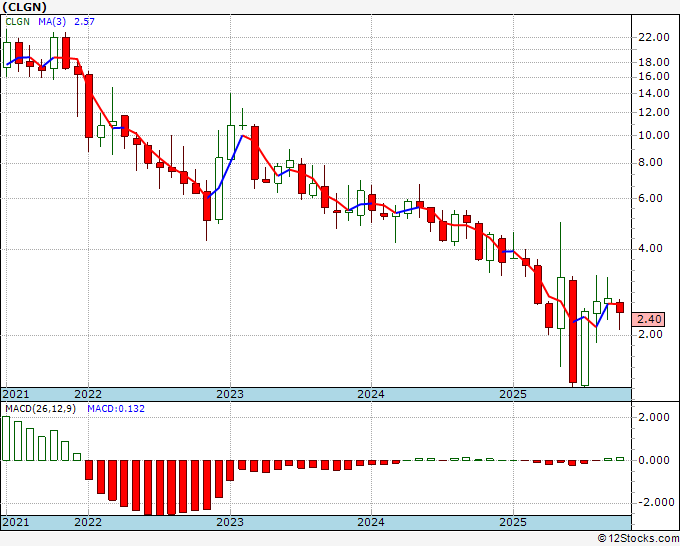Click the 2.000 MACD axis label
This screenshot has width=680, height=546.
654,418
